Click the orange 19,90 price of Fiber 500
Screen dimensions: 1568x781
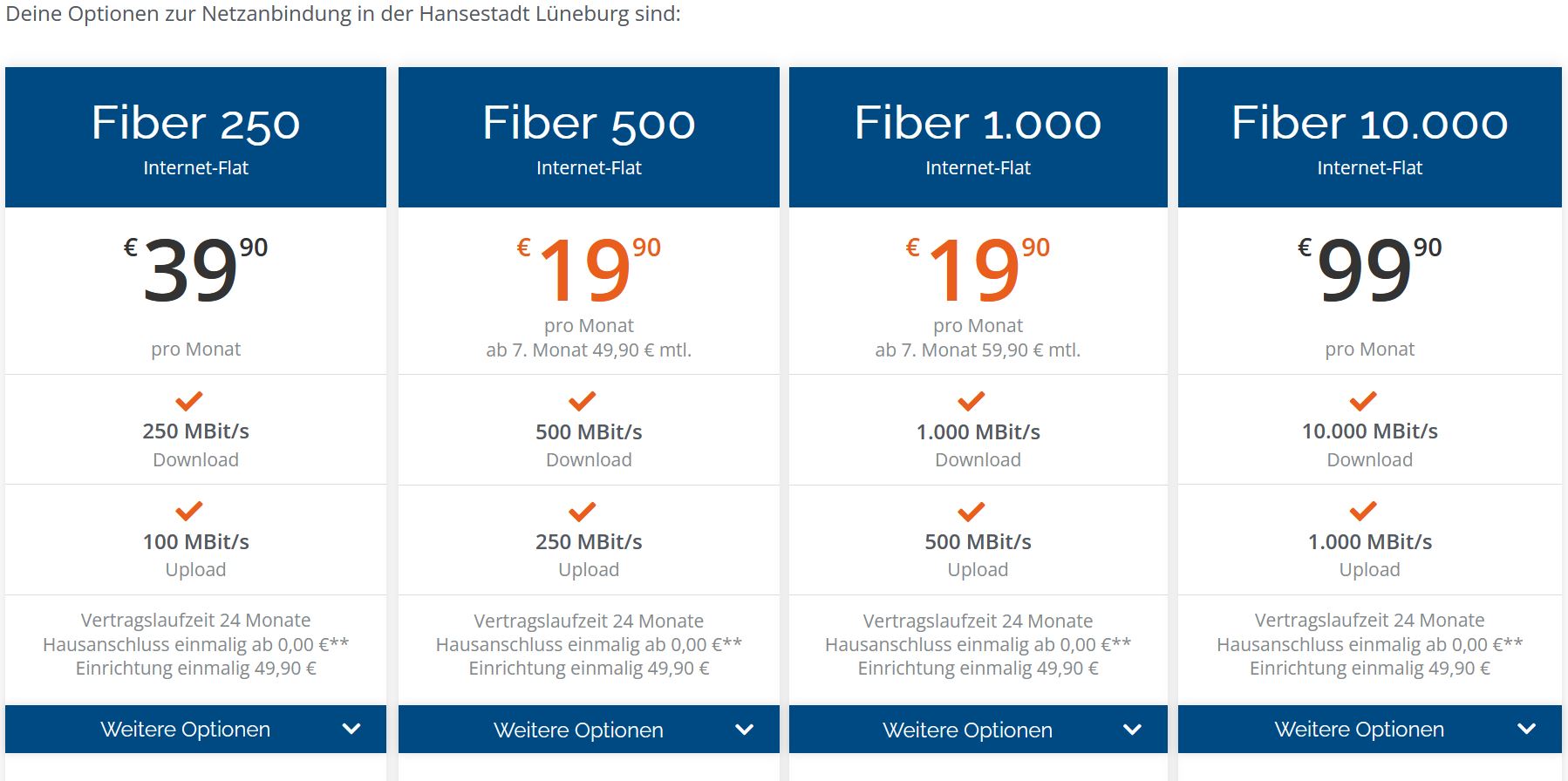[589, 268]
